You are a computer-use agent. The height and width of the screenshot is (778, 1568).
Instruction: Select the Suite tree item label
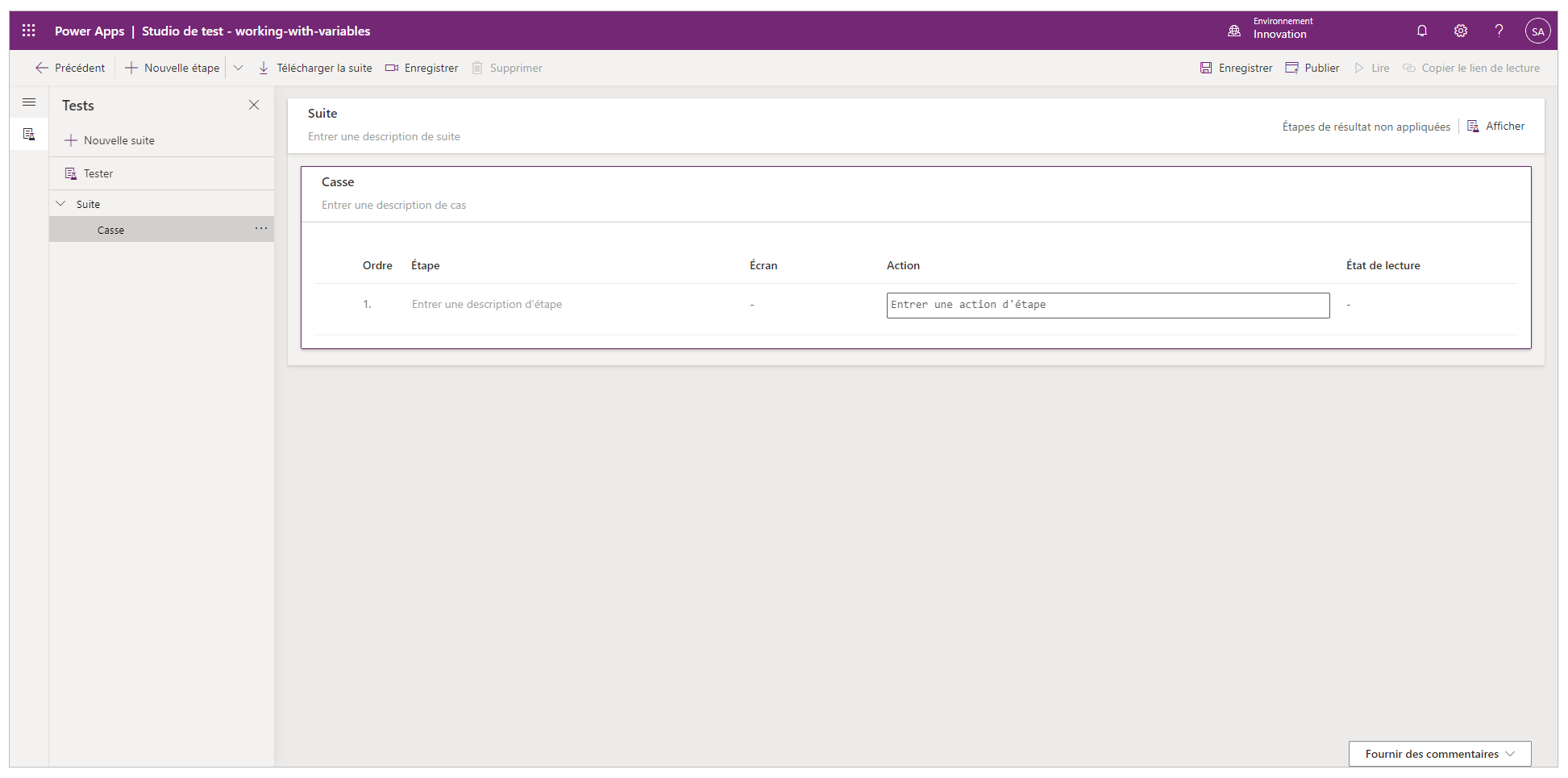coord(89,205)
